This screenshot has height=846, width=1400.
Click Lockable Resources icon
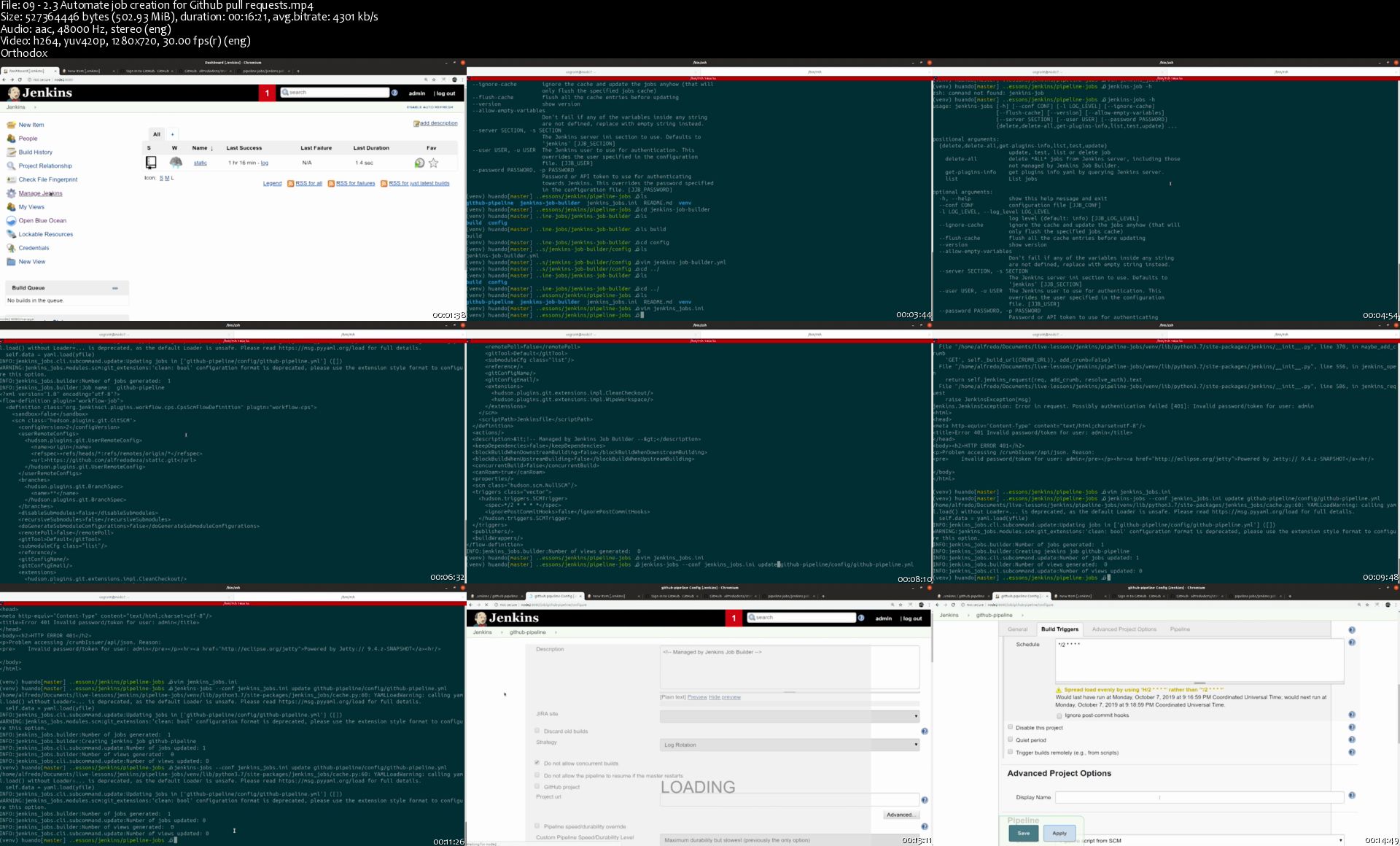pos(11,234)
